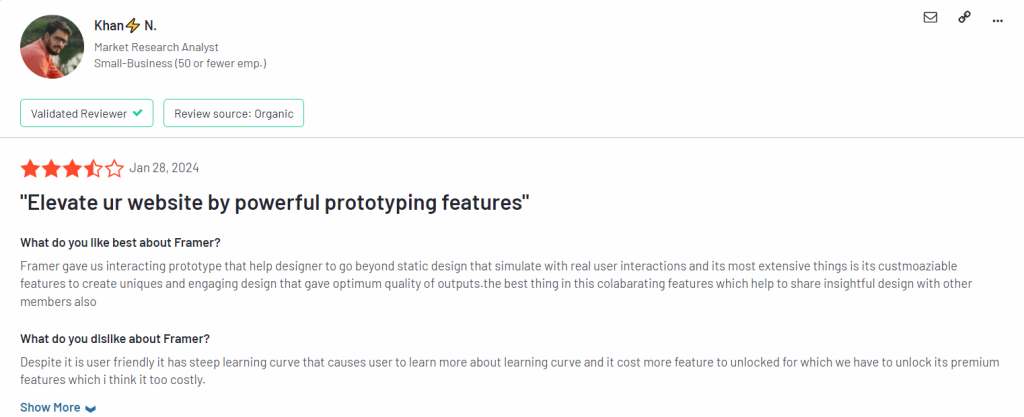
Task: Click the Jan 28, 2024 review date
Action: click(164, 168)
